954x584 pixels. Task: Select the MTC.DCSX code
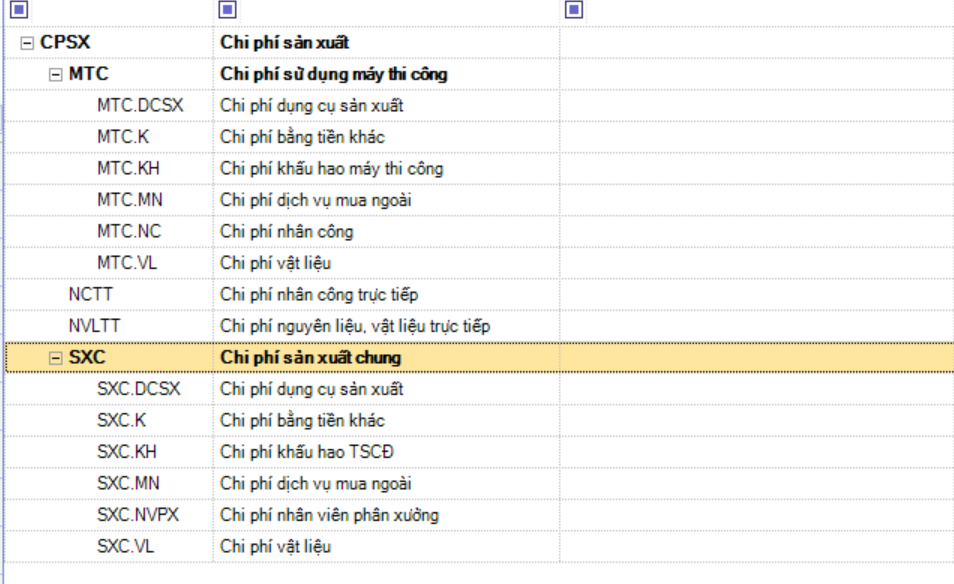[140, 105]
